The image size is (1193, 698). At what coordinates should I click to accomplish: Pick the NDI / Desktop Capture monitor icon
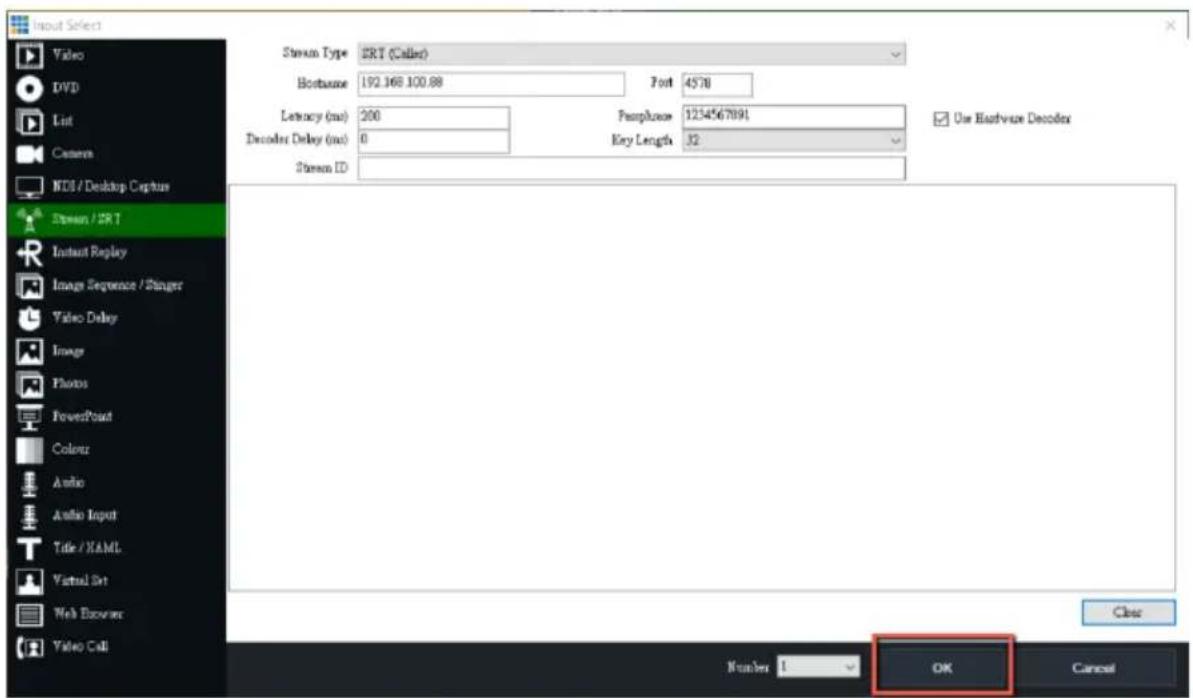click(30, 186)
